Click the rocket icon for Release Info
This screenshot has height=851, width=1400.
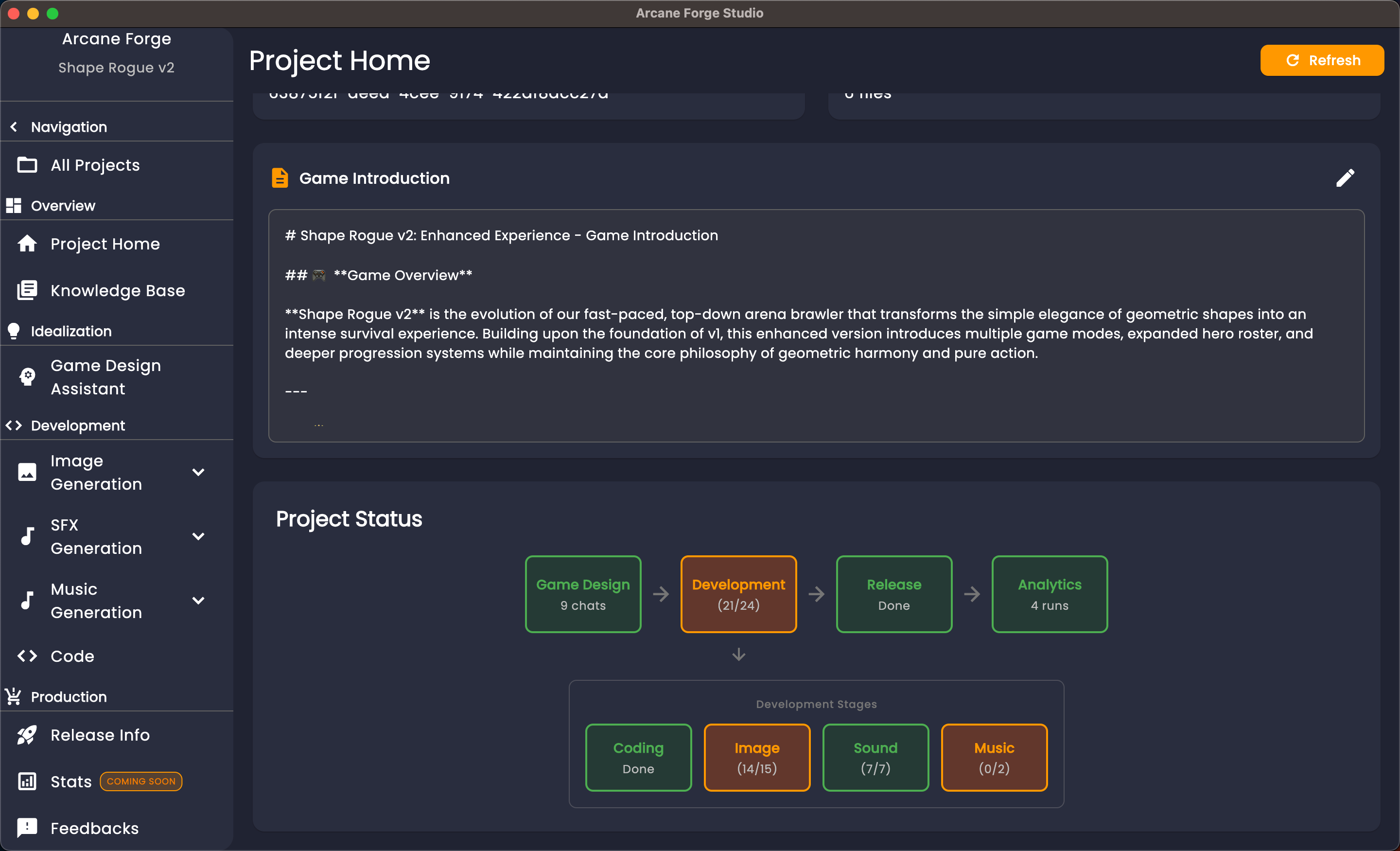(x=27, y=734)
